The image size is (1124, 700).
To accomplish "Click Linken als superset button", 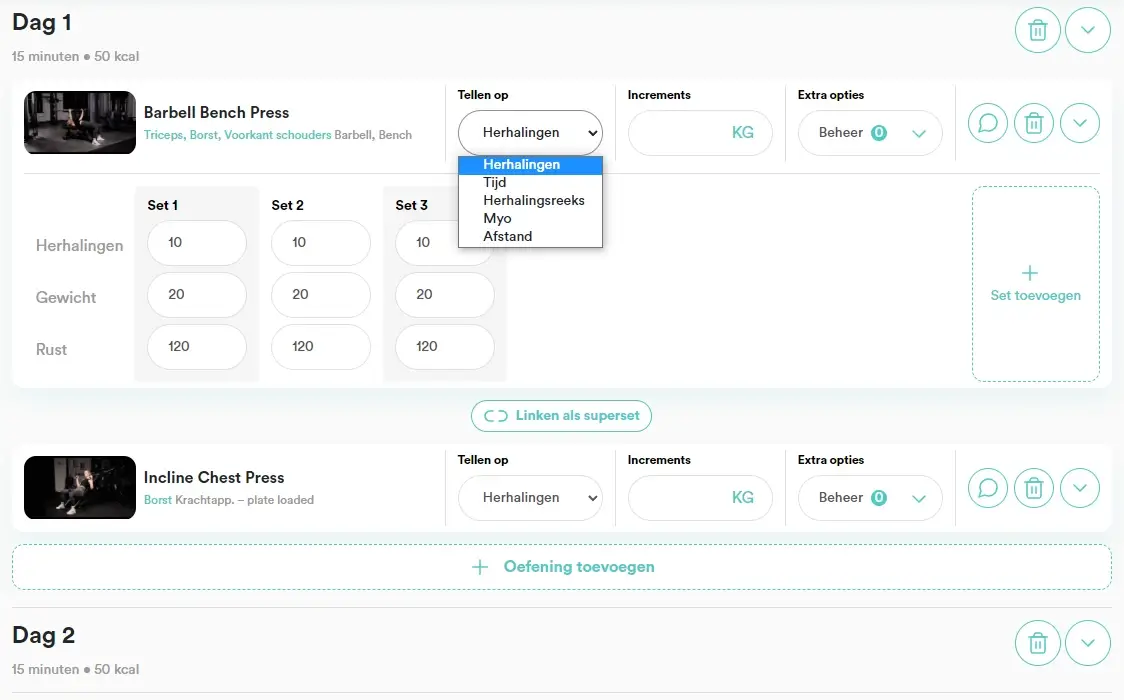I will coord(561,416).
